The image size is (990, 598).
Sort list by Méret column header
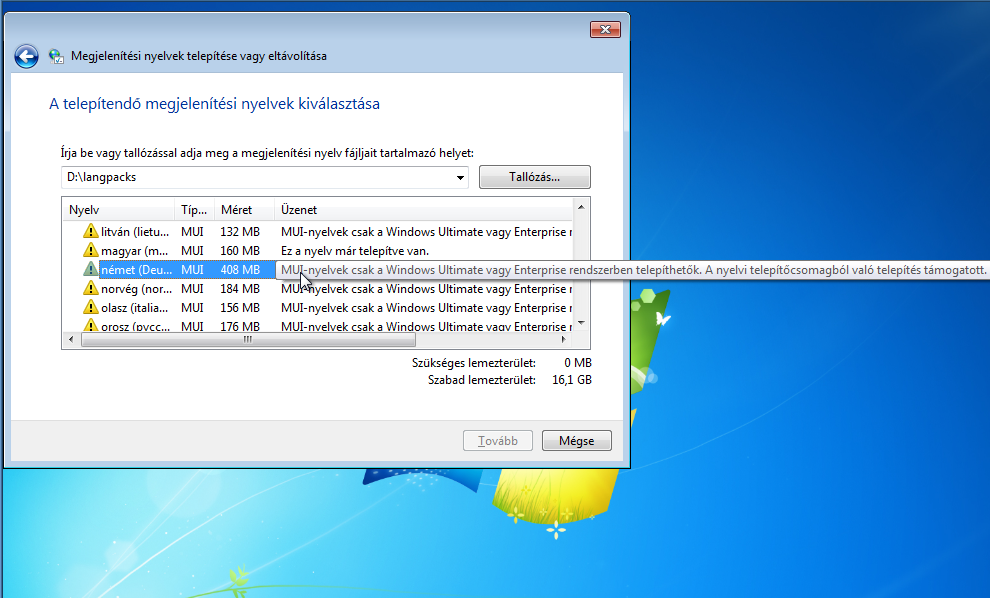click(244, 210)
